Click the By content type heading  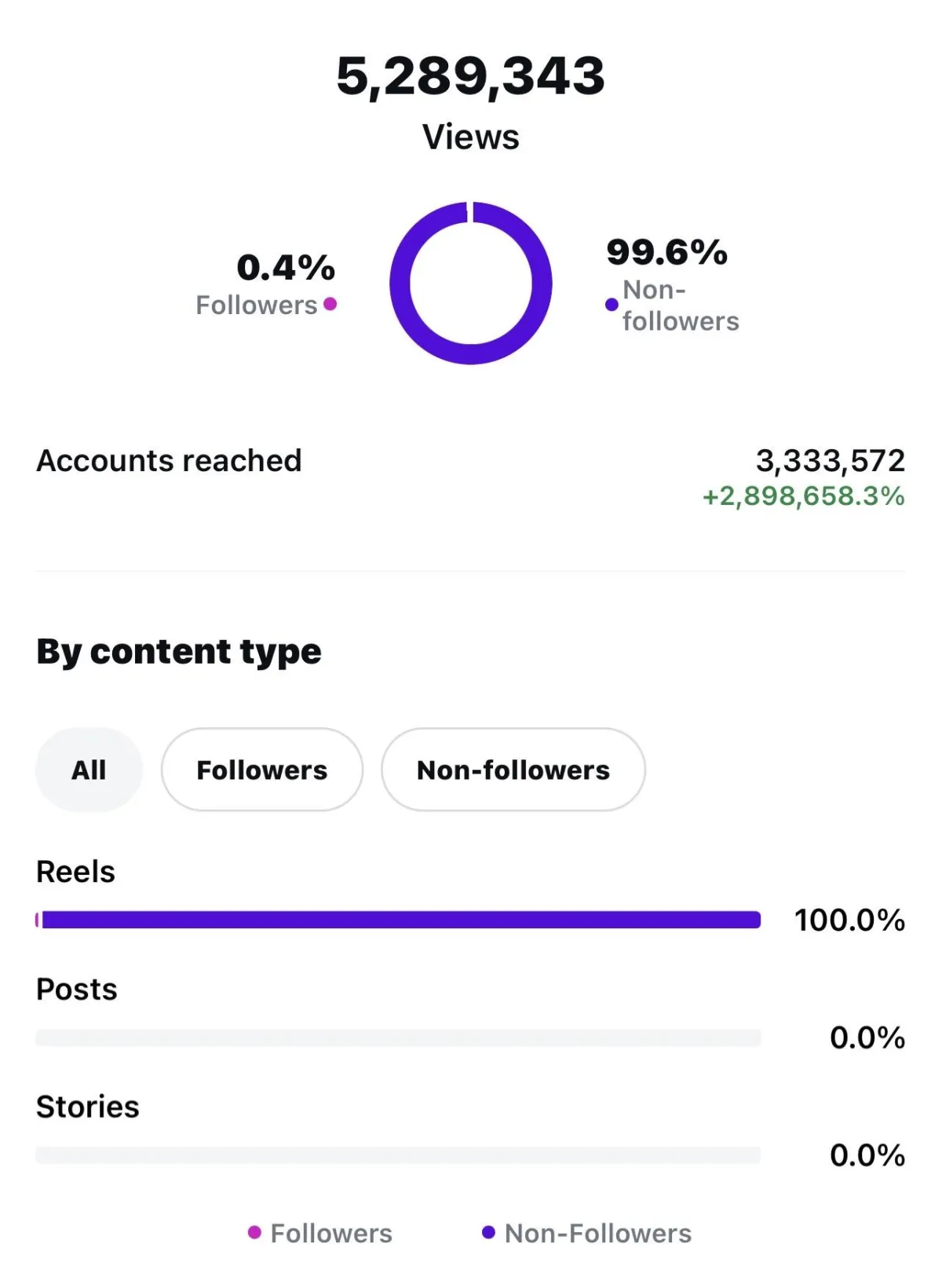179,652
